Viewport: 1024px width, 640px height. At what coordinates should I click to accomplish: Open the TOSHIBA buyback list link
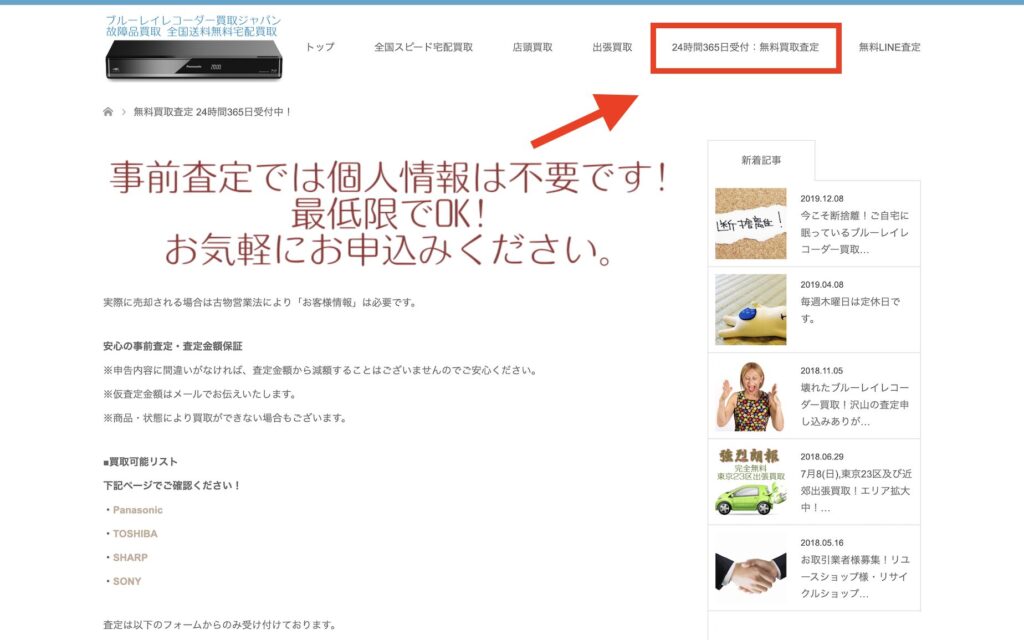pos(134,534)
